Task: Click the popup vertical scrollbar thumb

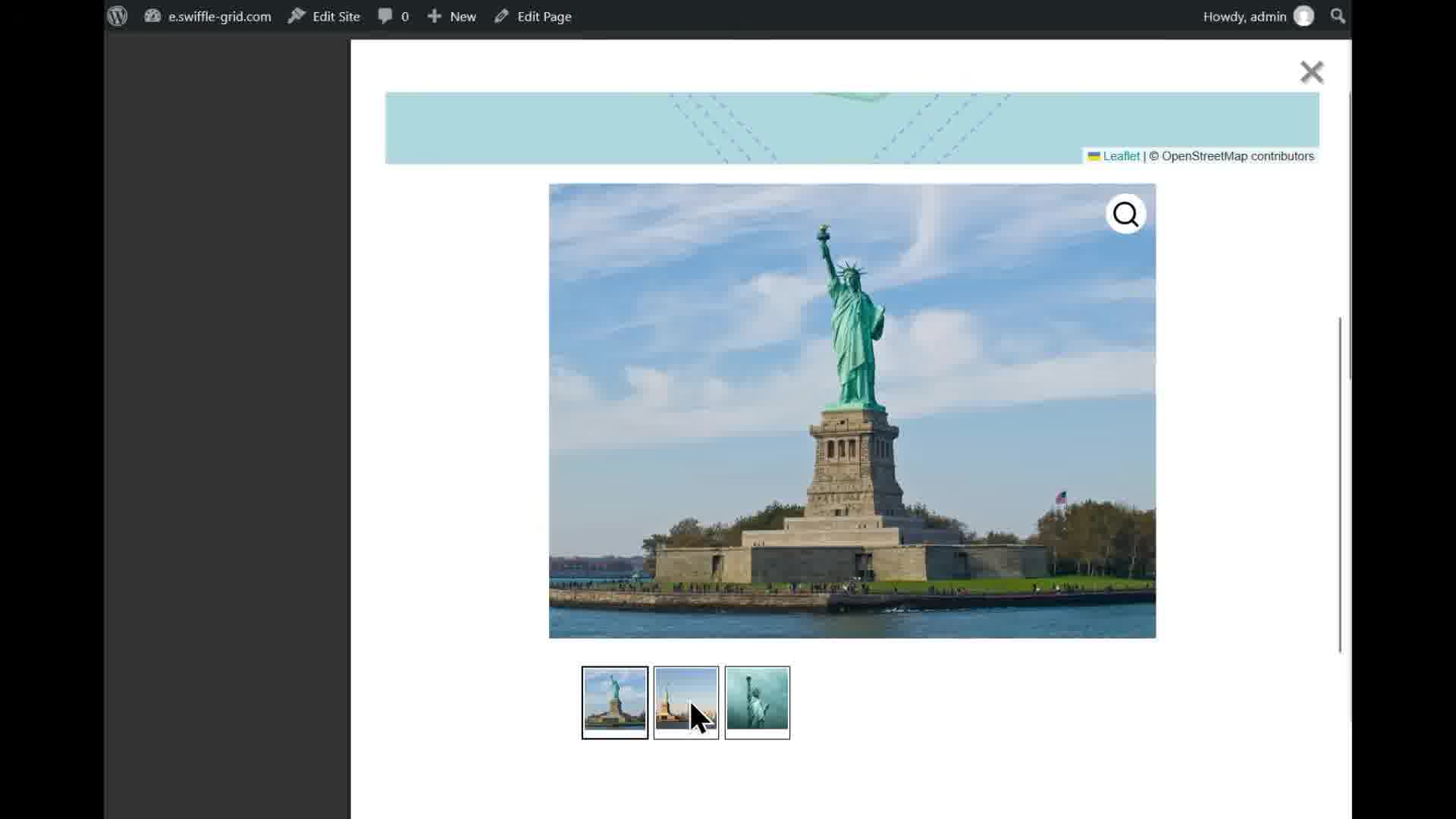Action: (1340, 484)
